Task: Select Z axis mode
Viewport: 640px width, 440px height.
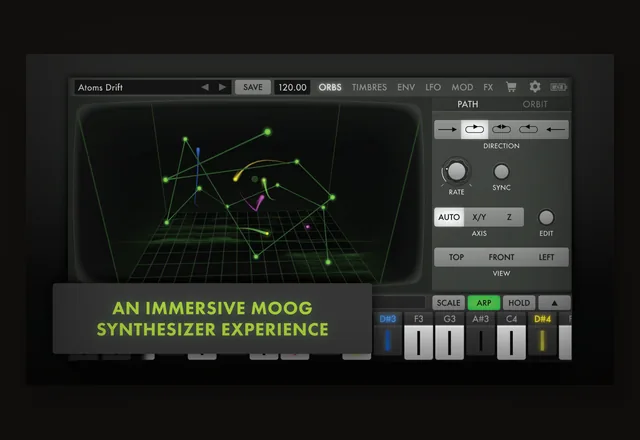Action: [509, 217]
